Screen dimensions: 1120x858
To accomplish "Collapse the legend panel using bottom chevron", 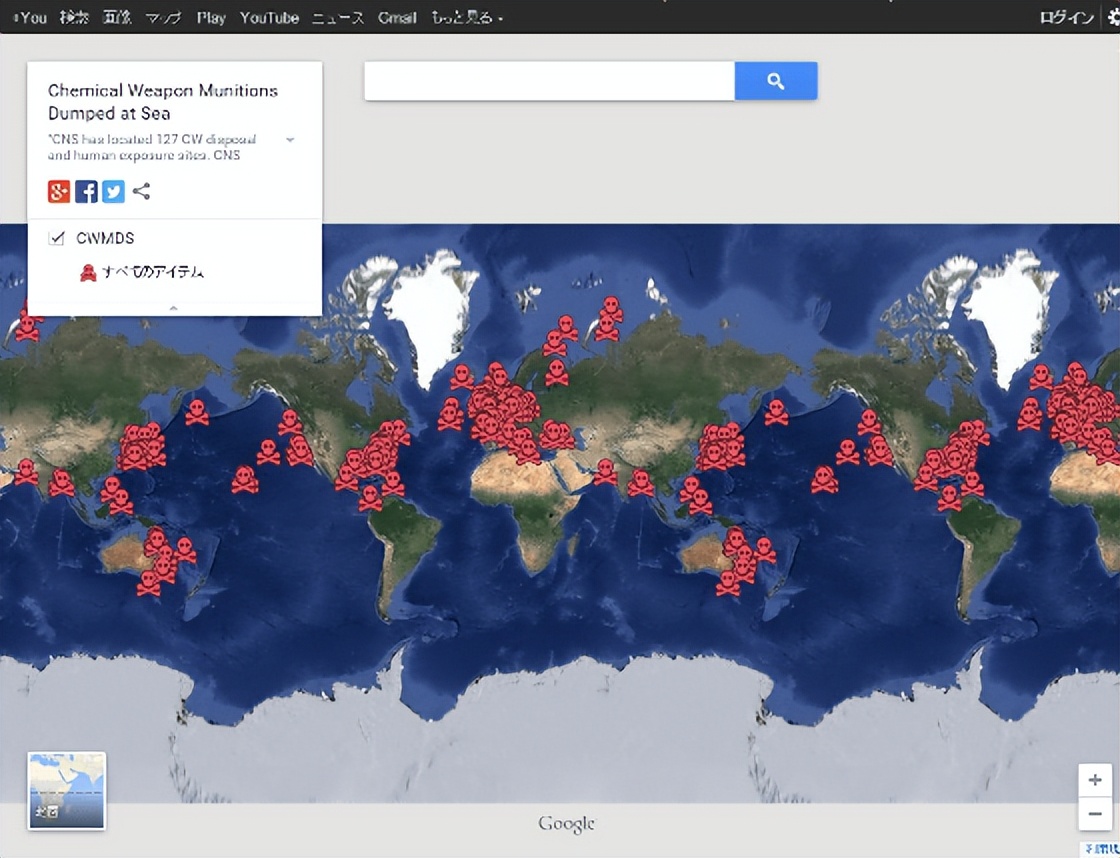I will click(175, 310).
